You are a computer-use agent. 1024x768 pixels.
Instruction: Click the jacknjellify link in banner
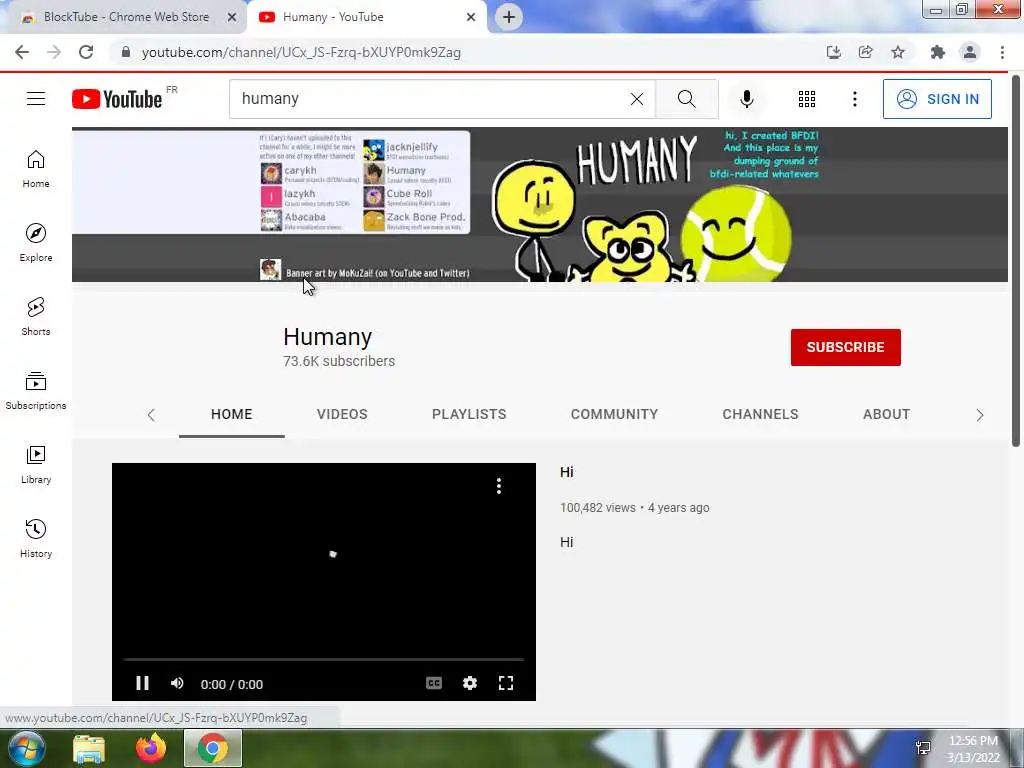pos(406,150)
